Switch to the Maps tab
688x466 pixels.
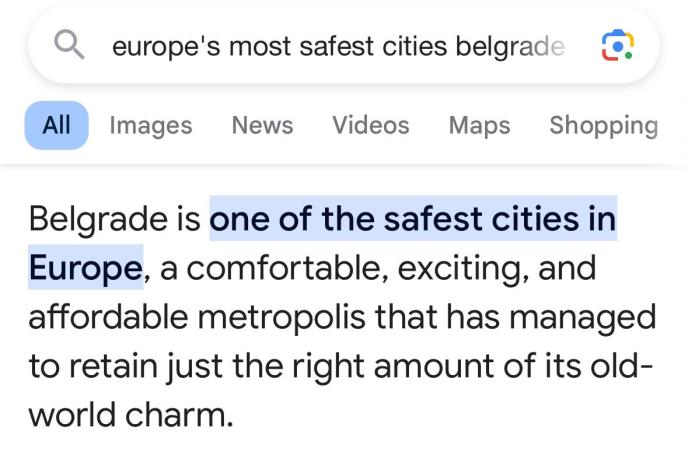tap(479, 125)
